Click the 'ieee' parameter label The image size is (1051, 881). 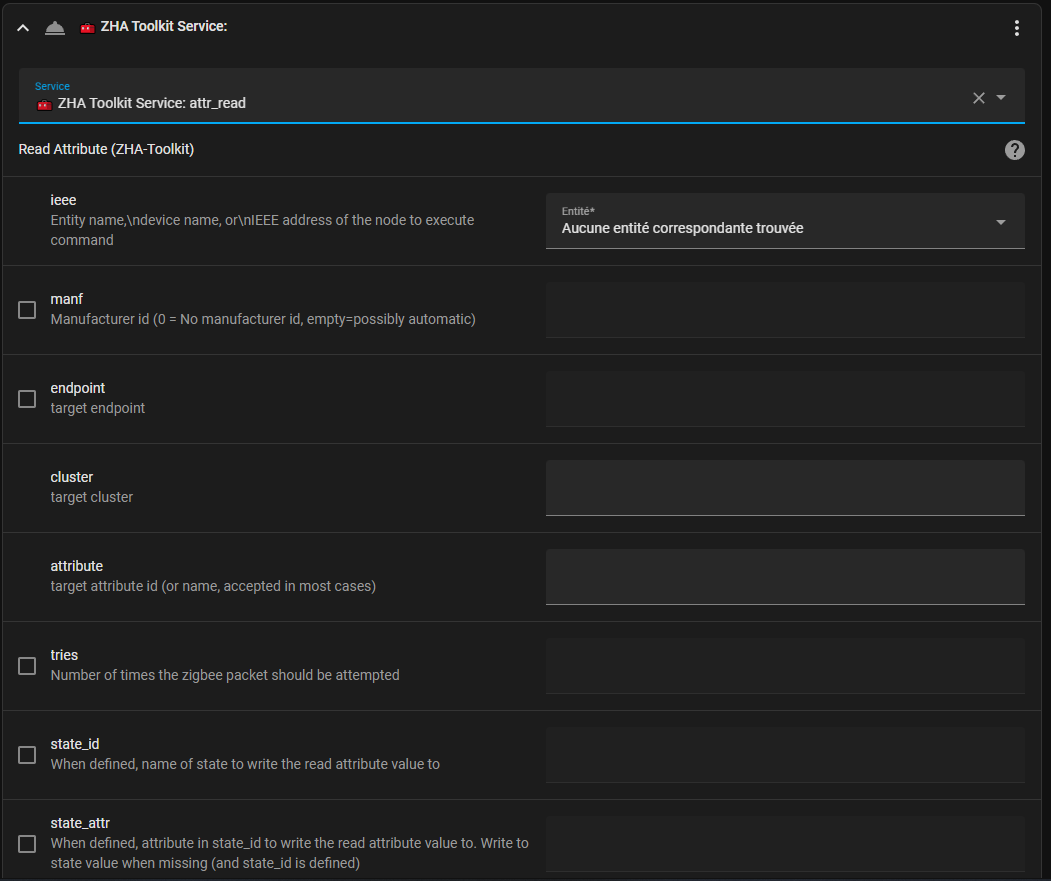coord(63,200)
